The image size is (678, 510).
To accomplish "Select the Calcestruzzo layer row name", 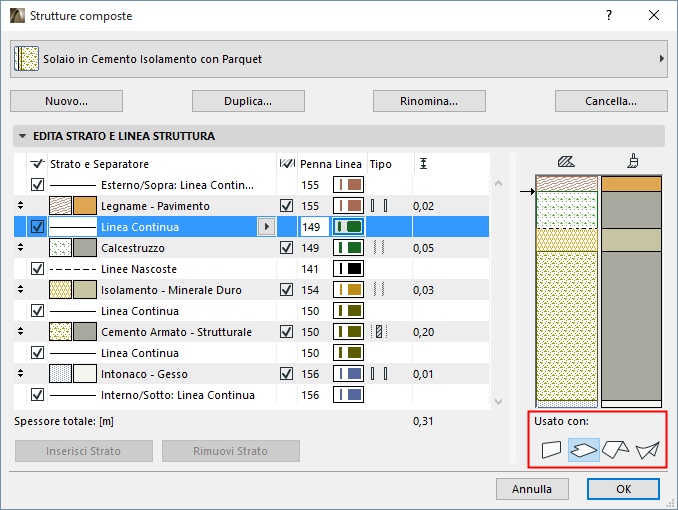I will click(133, 248).
